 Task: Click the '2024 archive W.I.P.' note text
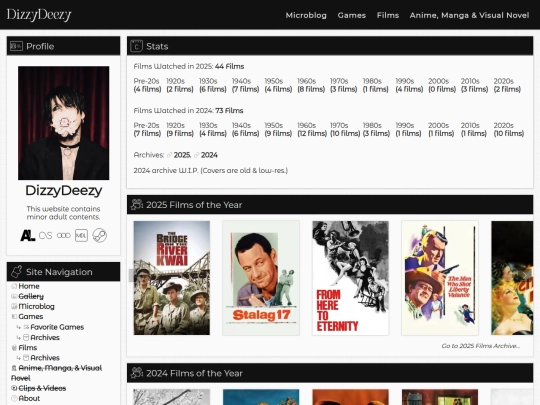pyautogui.click(x=210, y=170)
